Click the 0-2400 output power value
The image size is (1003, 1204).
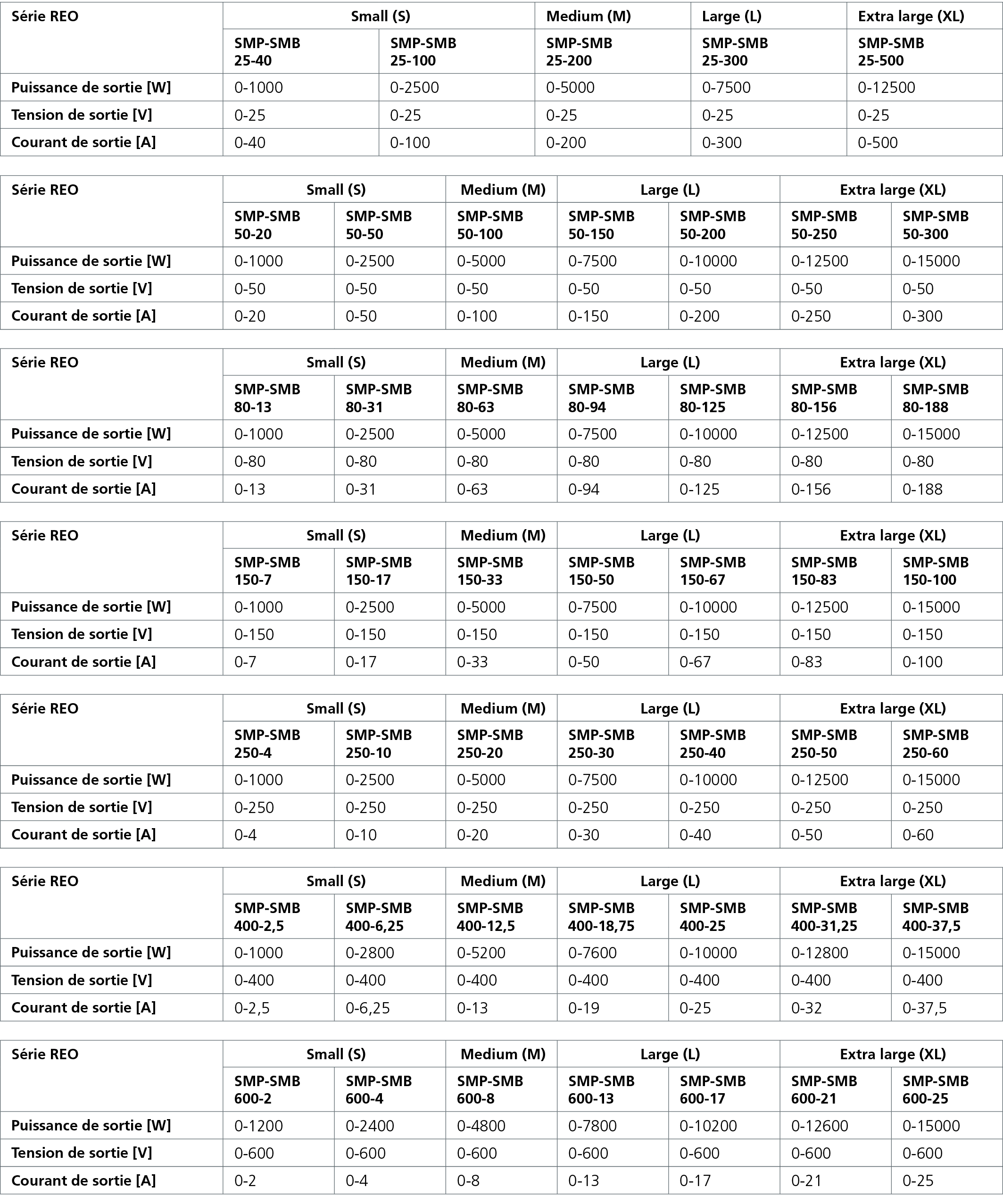pyautogui.click(x=370, y=1125)
